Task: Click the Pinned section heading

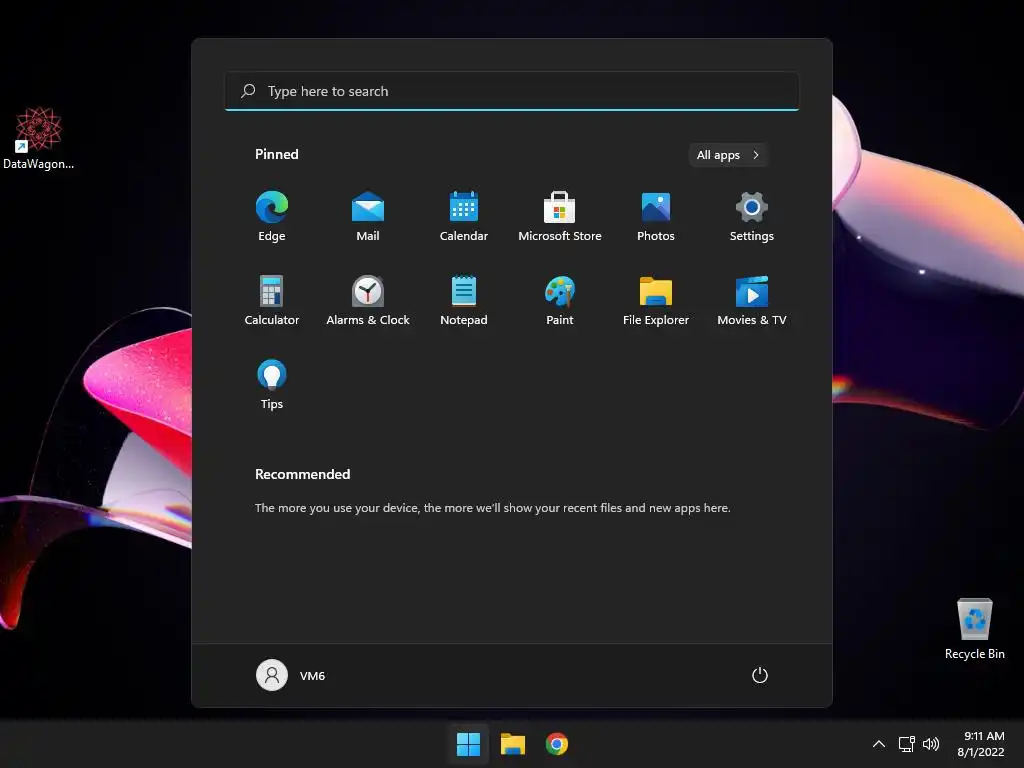Action: coord(277,154)
